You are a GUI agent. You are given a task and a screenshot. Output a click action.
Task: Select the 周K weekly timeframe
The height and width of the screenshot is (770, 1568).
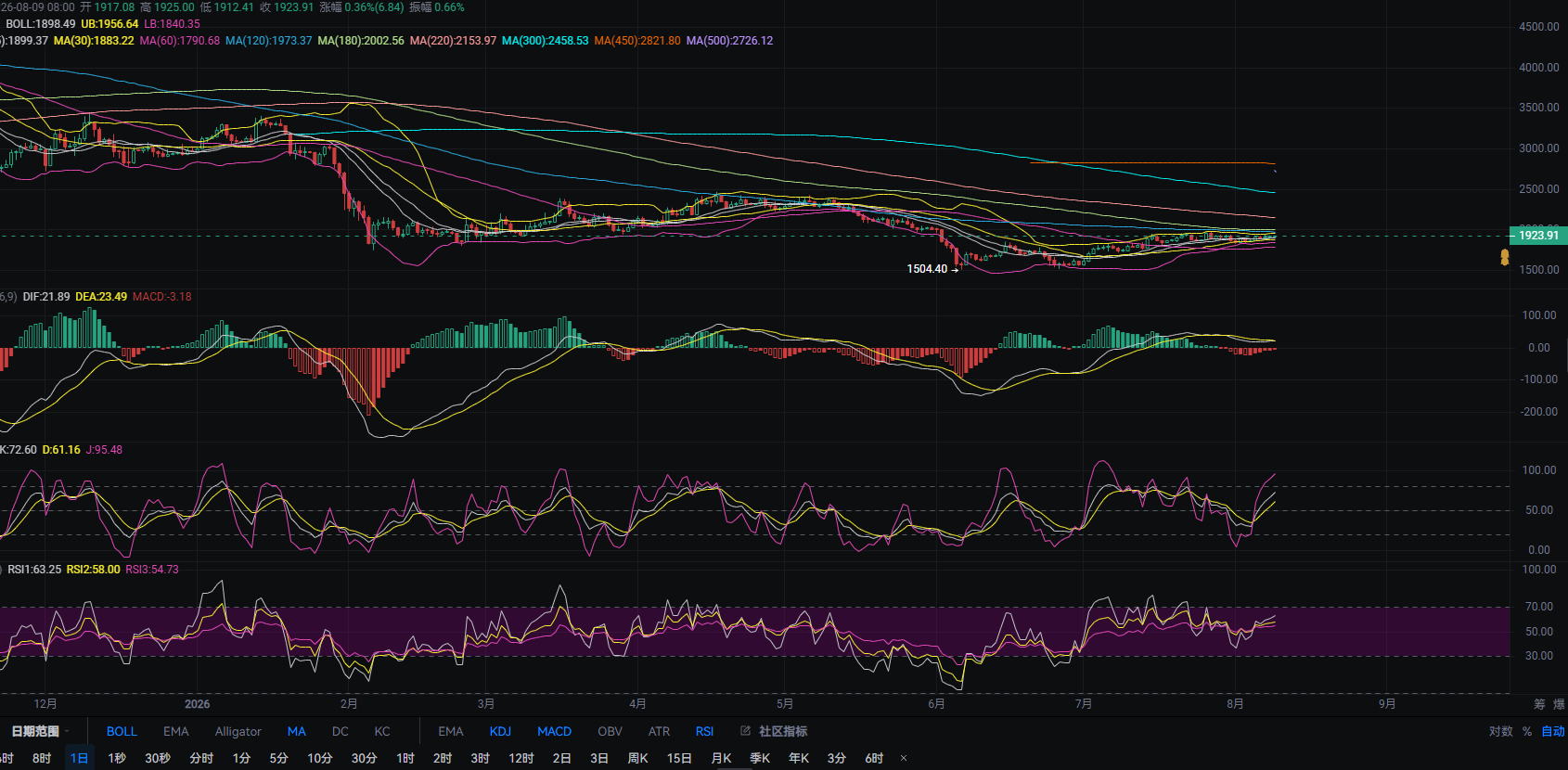coord(637,758)
